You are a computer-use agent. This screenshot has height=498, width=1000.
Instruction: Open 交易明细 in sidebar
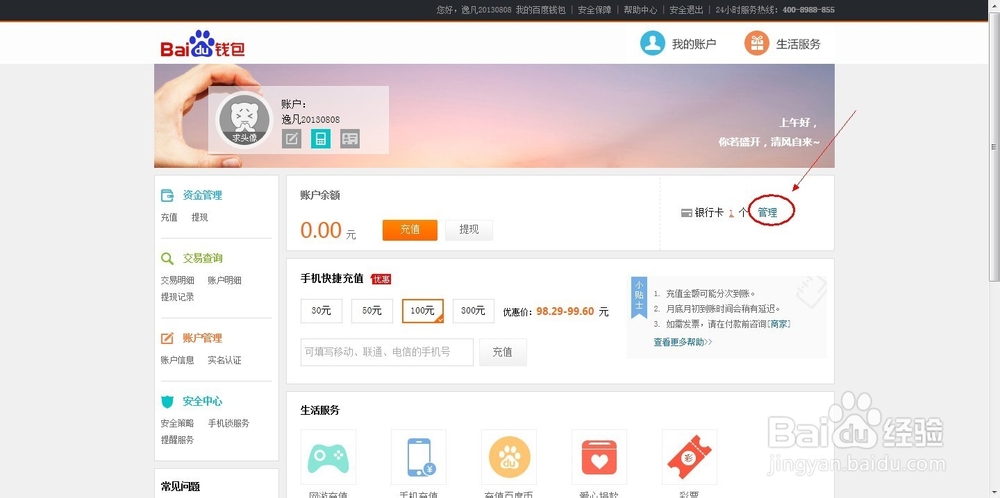click(177, 280)
